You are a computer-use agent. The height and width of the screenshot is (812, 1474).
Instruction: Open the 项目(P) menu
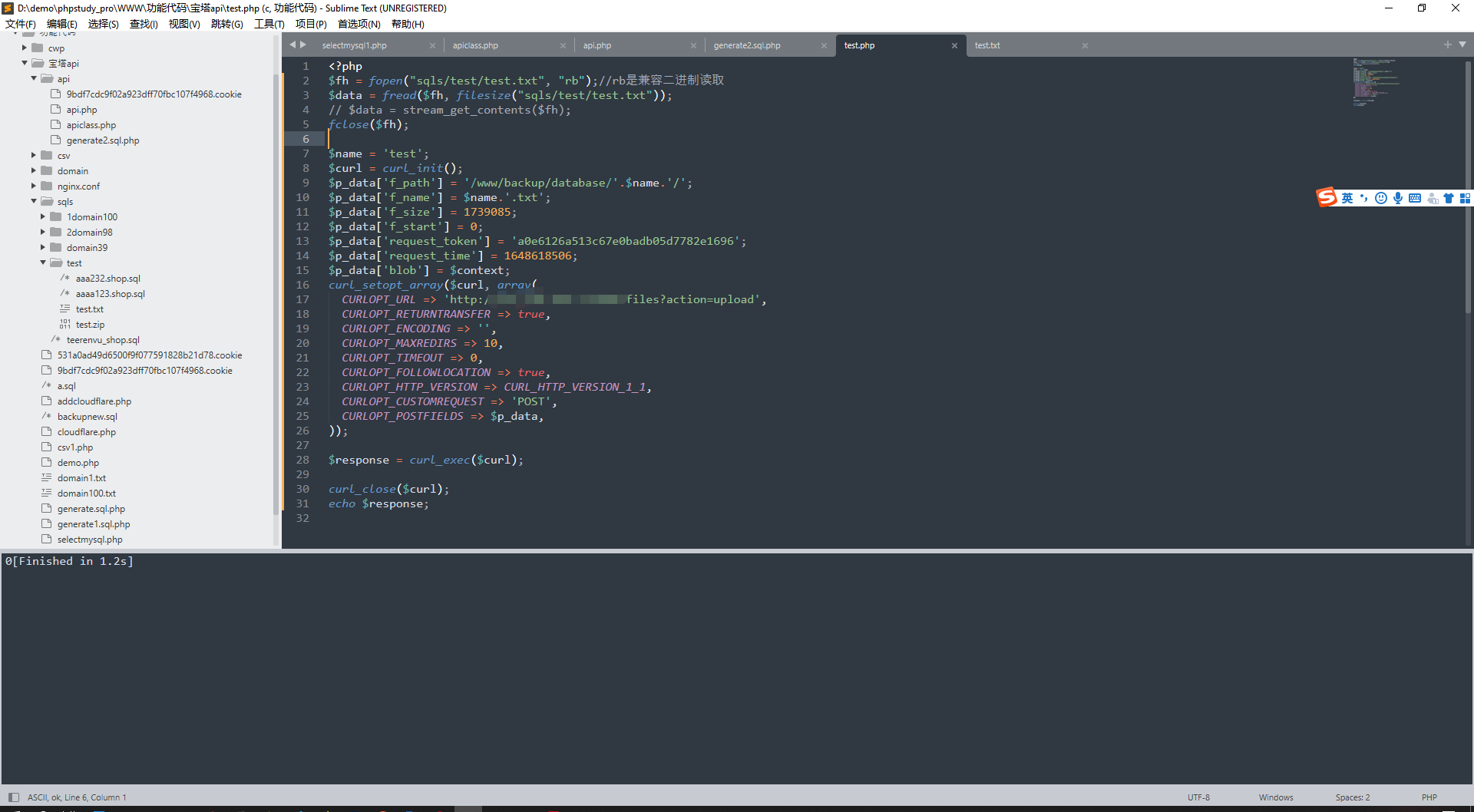click(311, 24)
